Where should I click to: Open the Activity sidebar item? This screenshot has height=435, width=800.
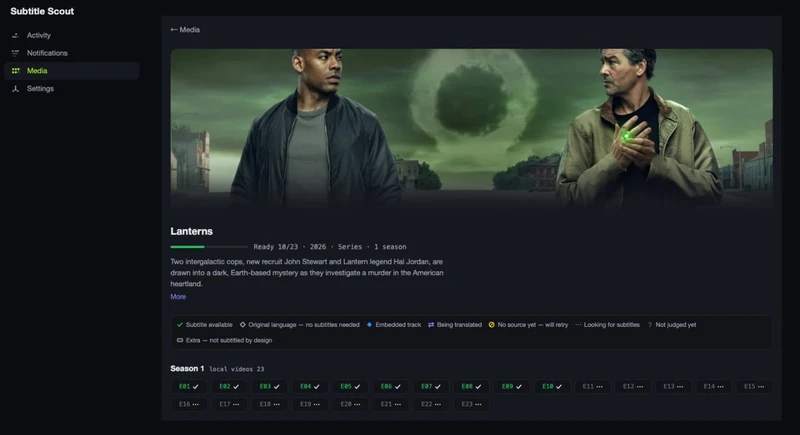[71, 35]
